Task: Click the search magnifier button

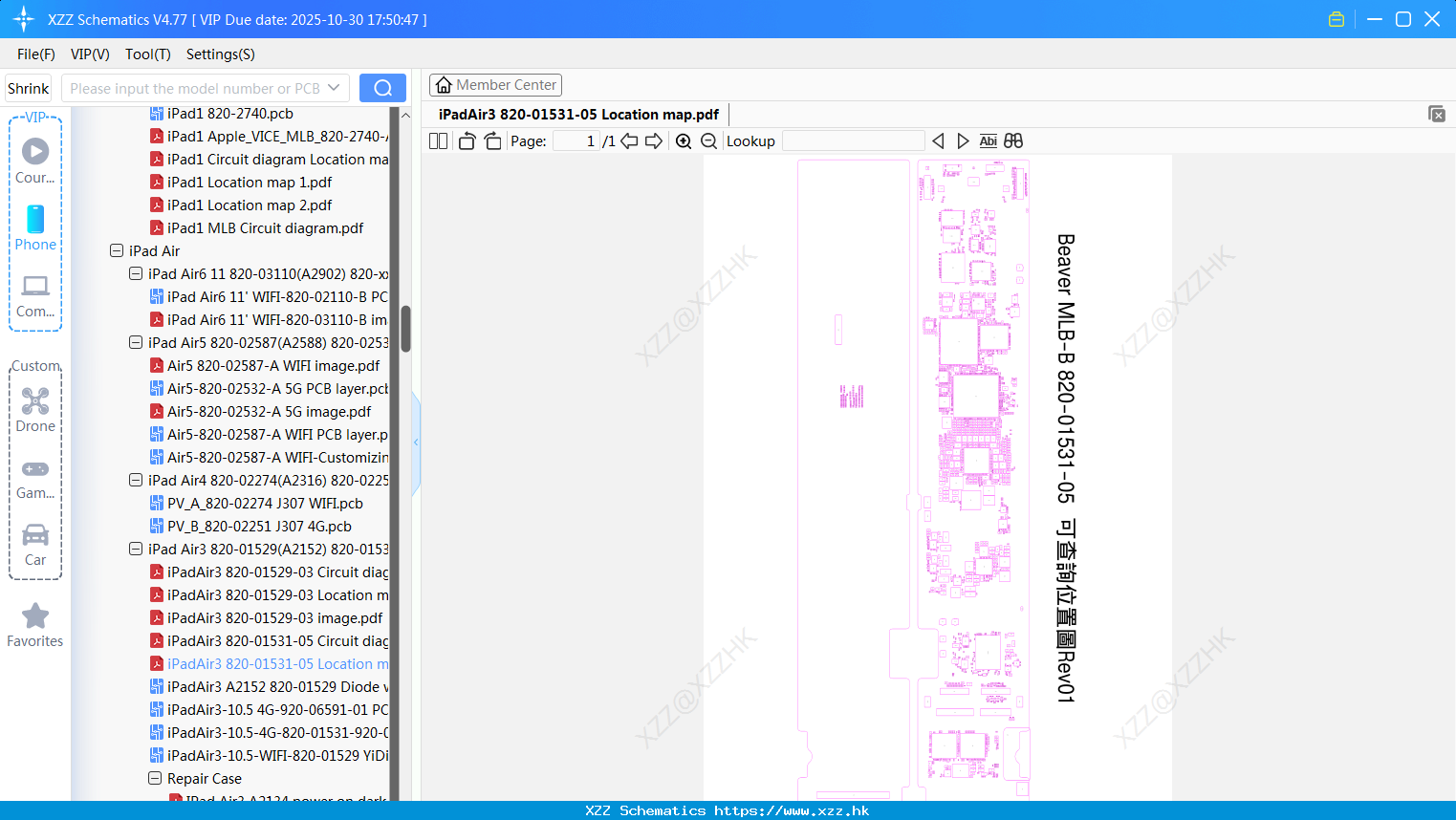Action: (x=382, y=88)
